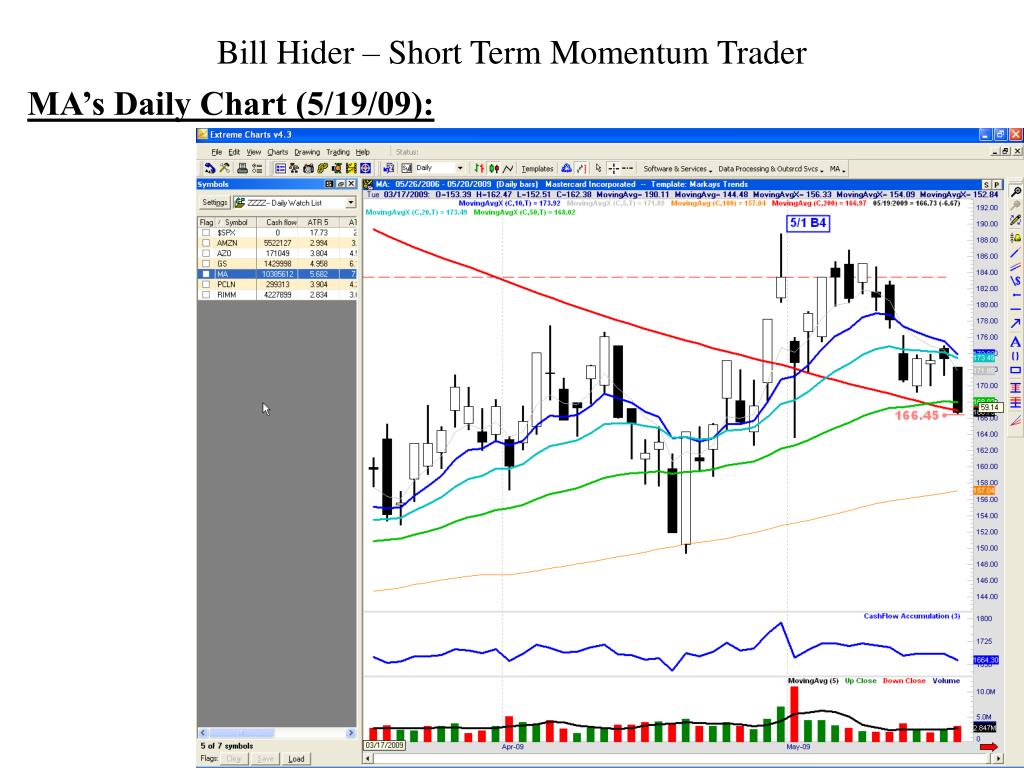Select the parallel lines drawing tool
Image resolution: width=1024 pixels, height=768 pixels.
pyautogui.click(x=1016, y=266)
